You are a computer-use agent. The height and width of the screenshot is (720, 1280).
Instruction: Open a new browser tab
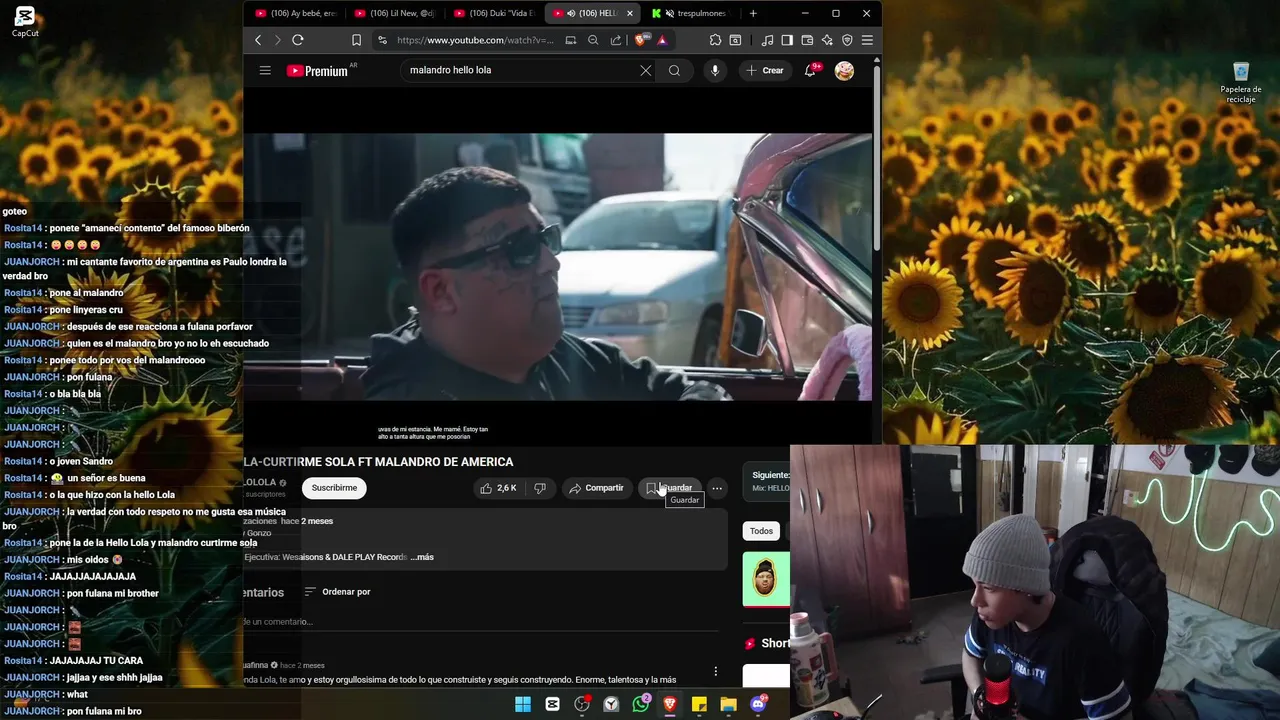click(x=753, y=13)
